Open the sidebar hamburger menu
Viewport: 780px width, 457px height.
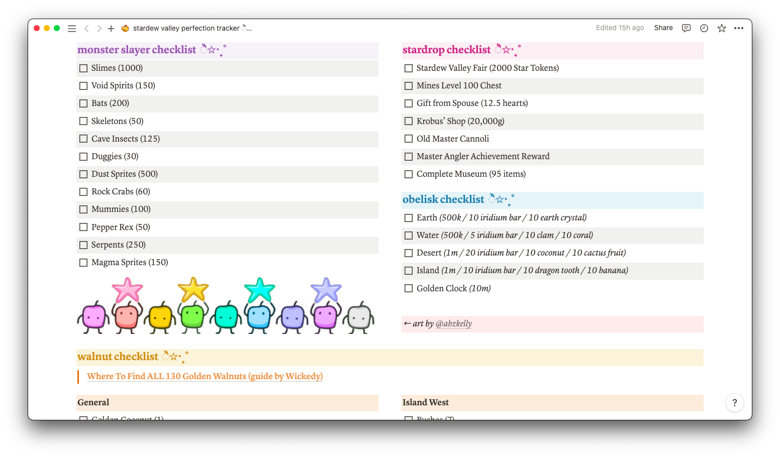pos(72,28)
